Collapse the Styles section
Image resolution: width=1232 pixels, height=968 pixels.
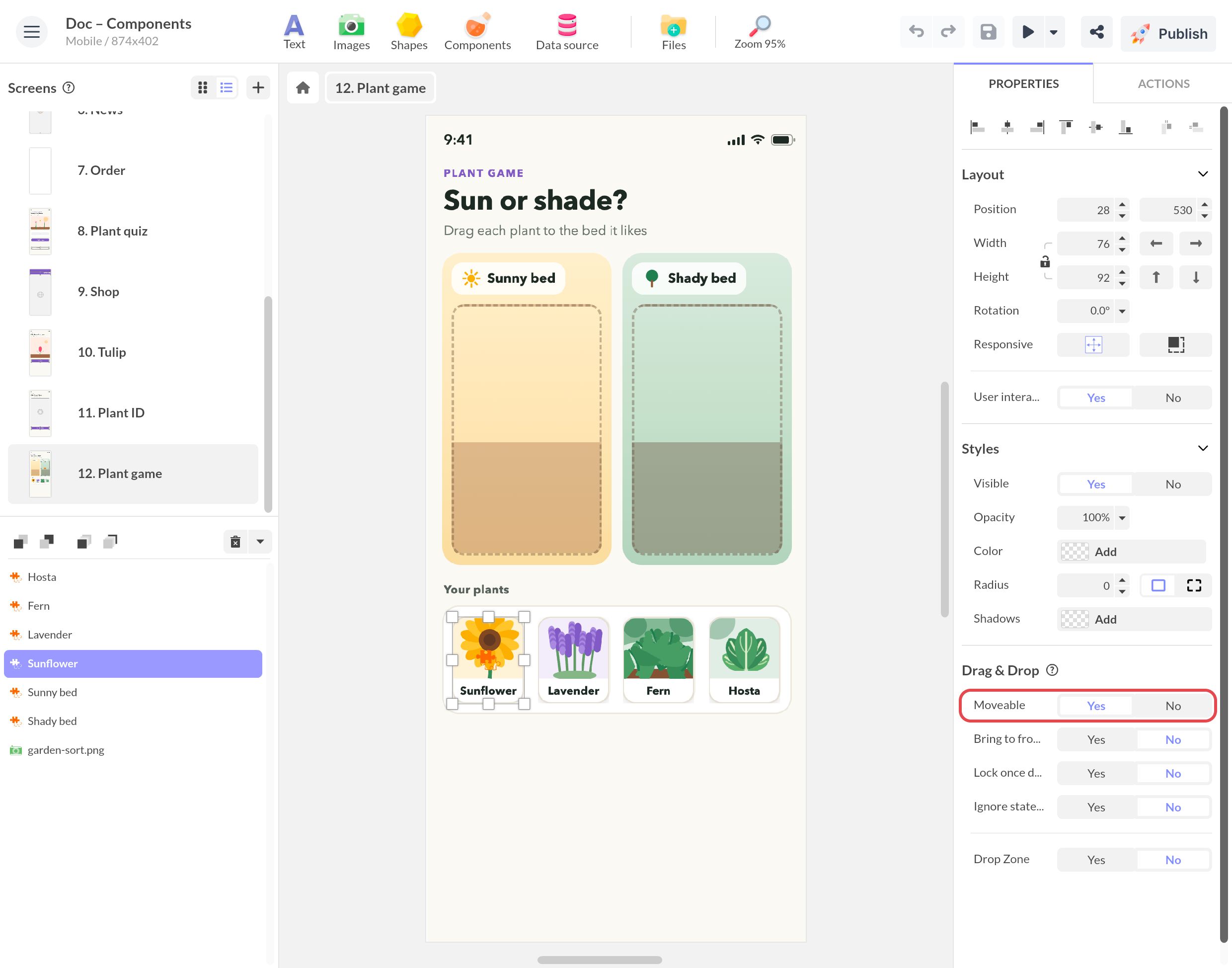(x=1203, y=448)
